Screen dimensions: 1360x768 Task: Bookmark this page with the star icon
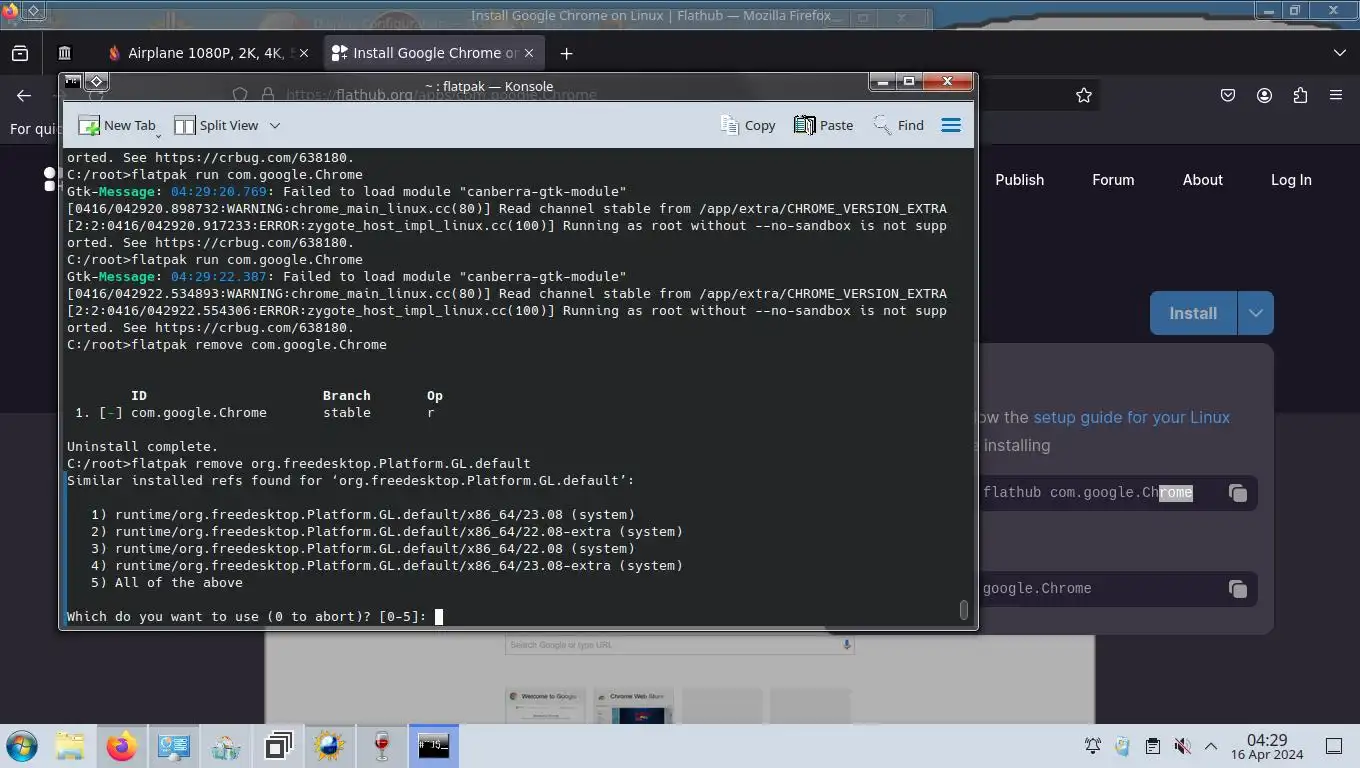tap(1083, 95)
